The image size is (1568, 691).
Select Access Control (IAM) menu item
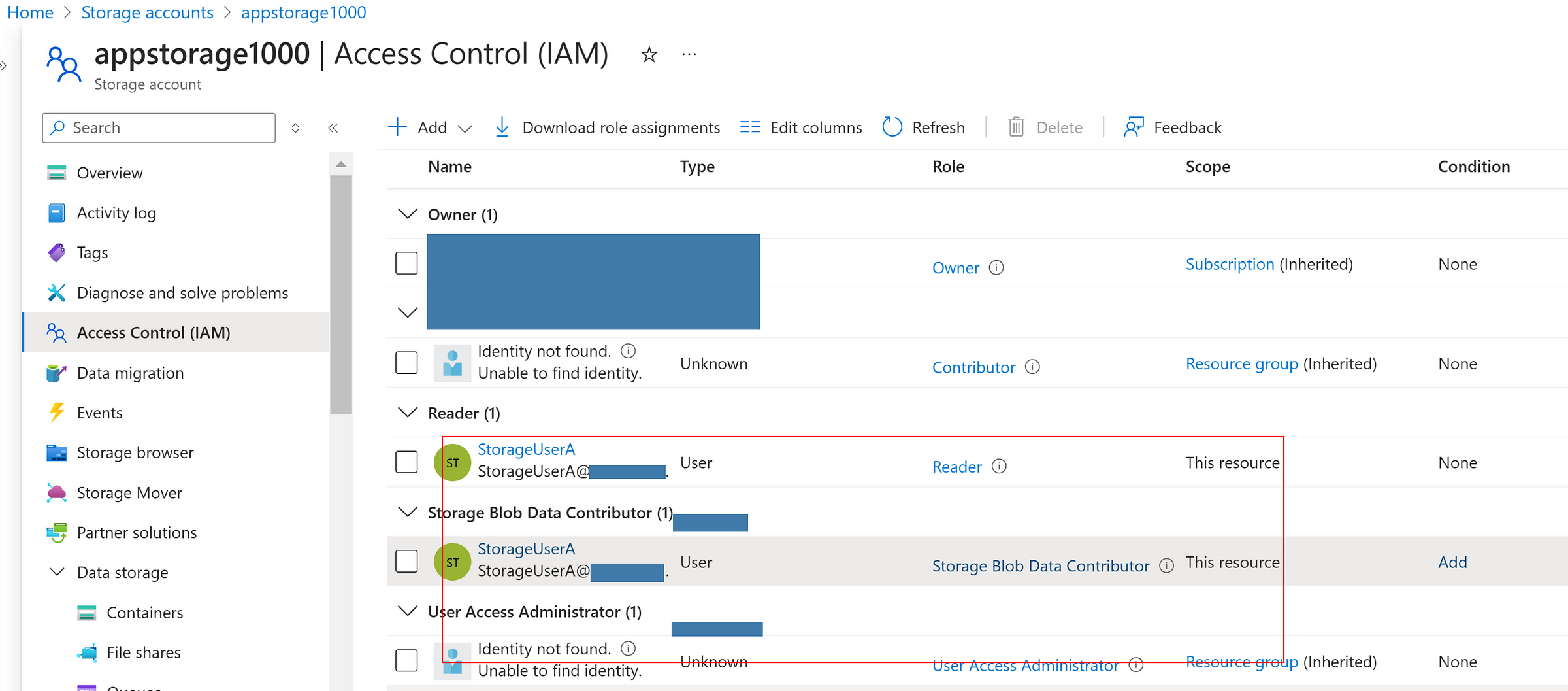point(176,333)
